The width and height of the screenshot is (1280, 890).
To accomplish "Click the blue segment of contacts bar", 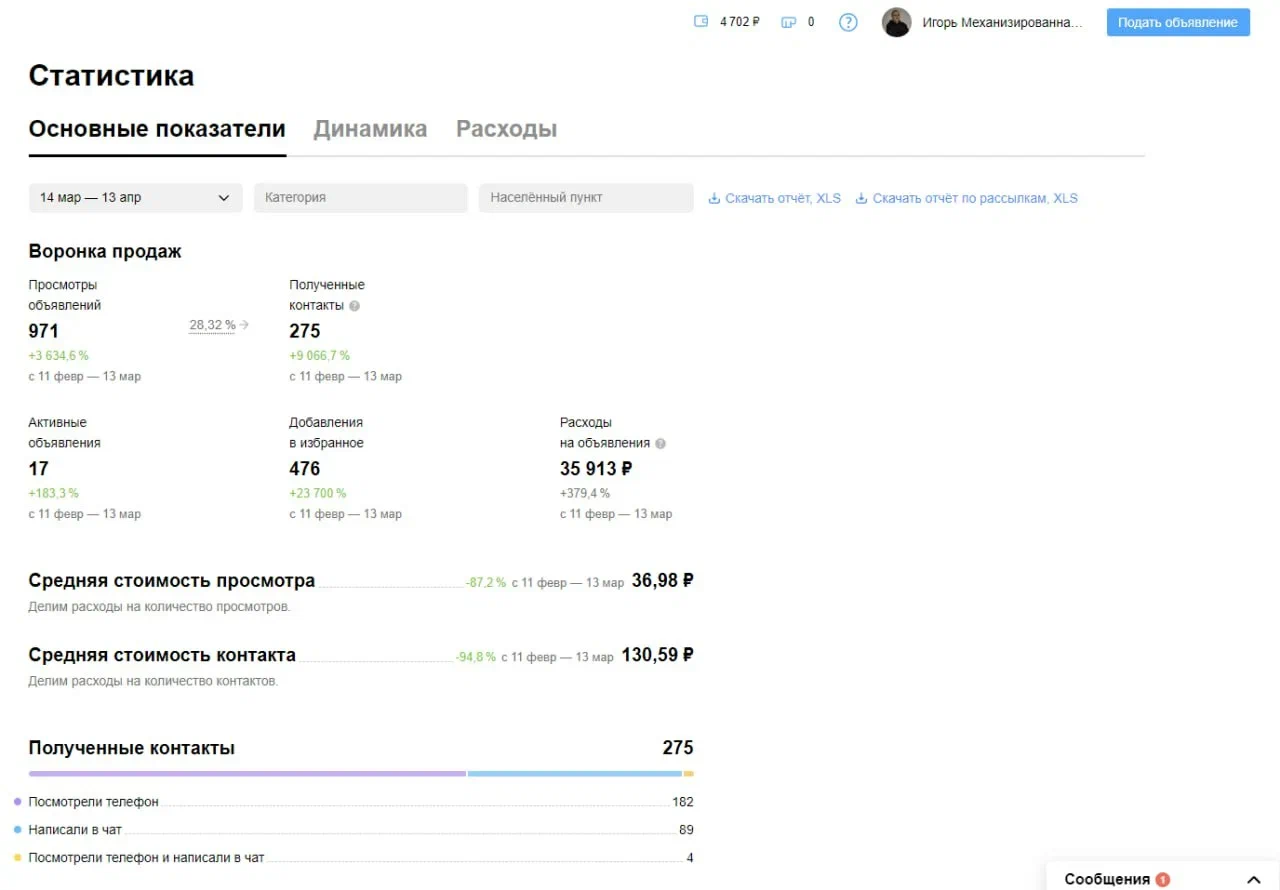I will [575, 773].
